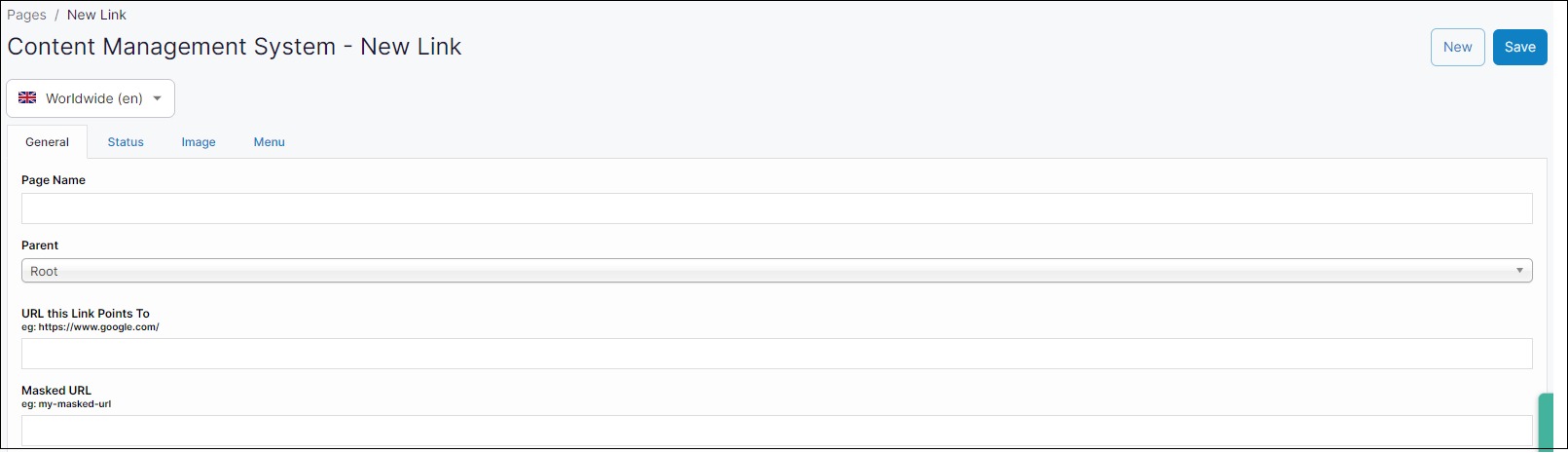Click the Content Management System page heading

point(235,47)
